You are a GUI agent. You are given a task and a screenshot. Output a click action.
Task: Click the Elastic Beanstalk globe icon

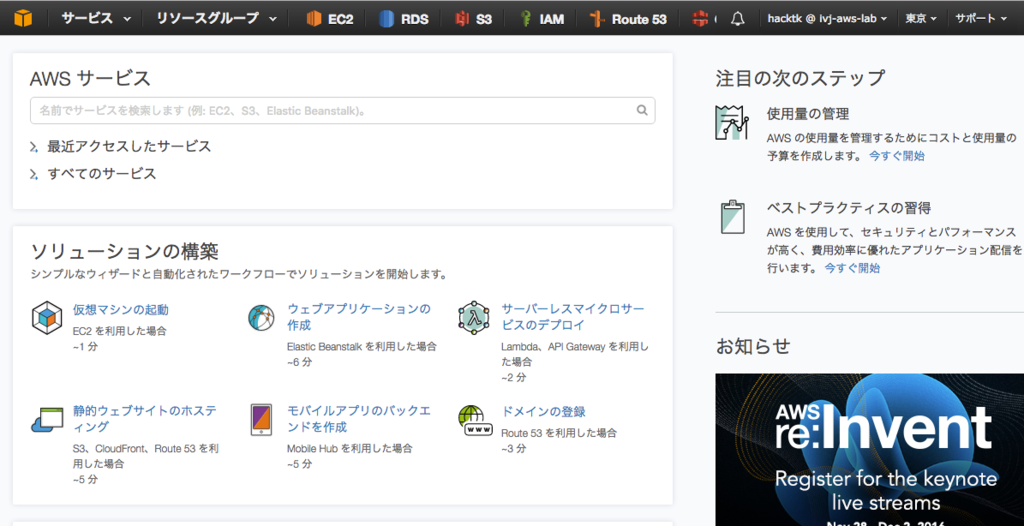[261, 318]
